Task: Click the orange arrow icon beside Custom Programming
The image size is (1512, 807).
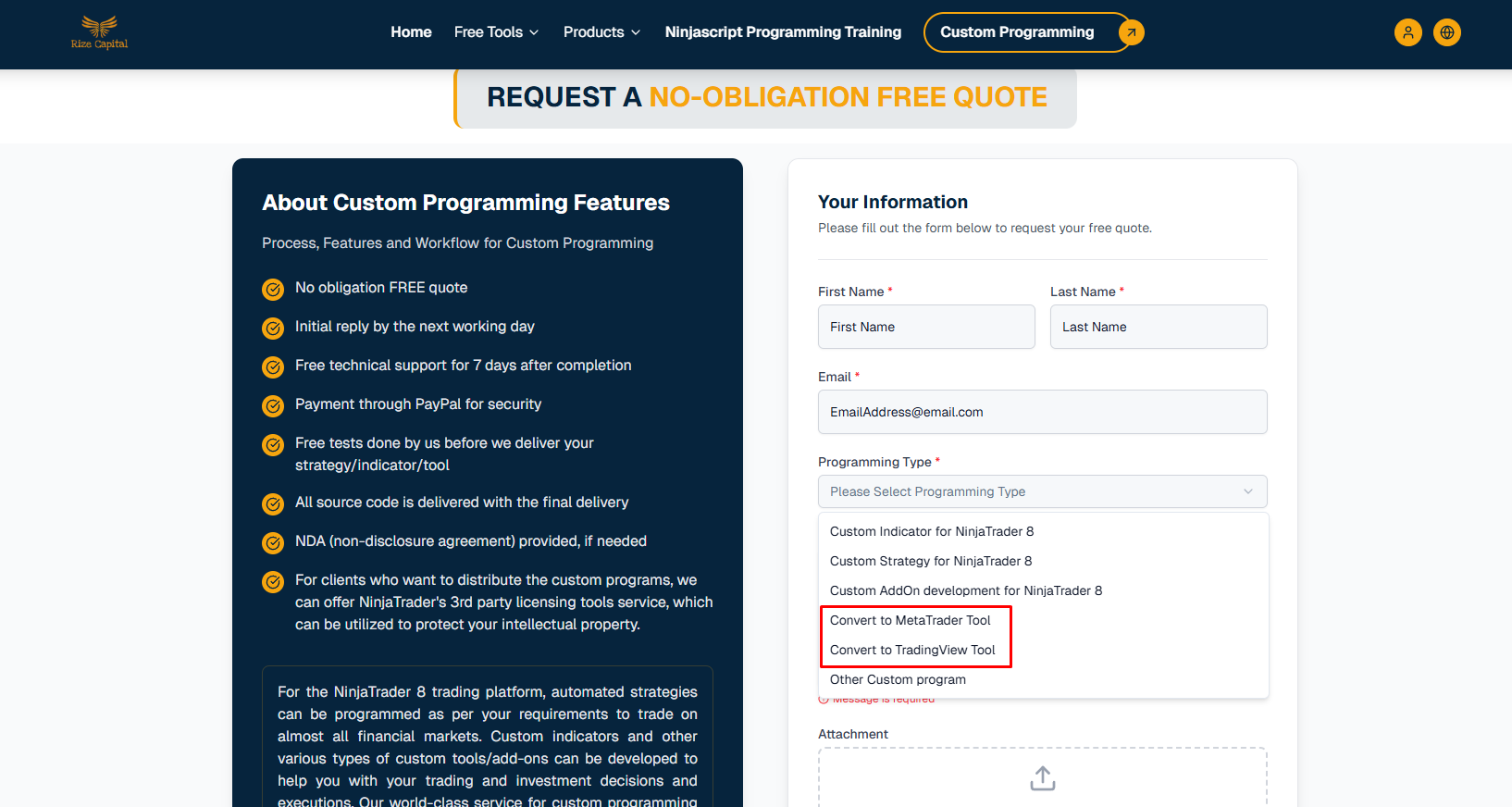Action: [x=1131, y=32]
